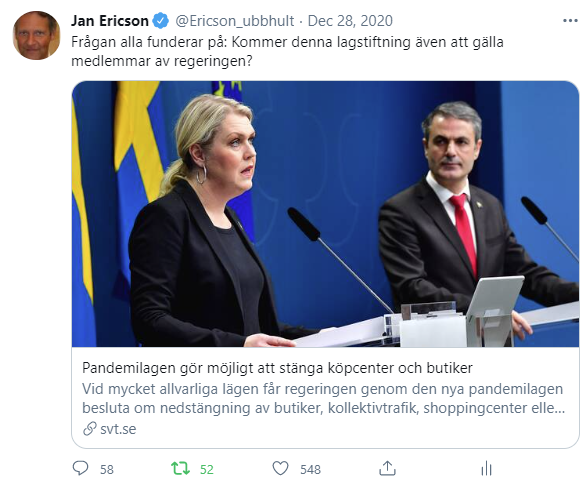Click the 548 likes count
The height and width of the screenshot is (486, 588).
point(310,470)
